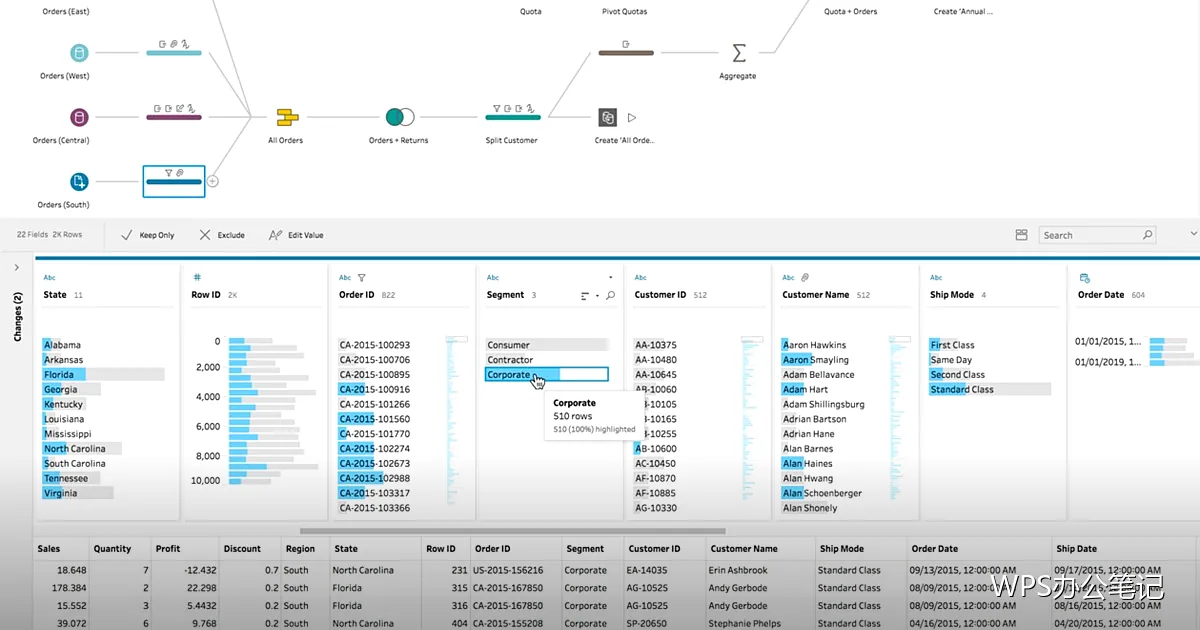Select the Orders + Returns join step
Screen dimensions: 1200x630
point(399,117)
